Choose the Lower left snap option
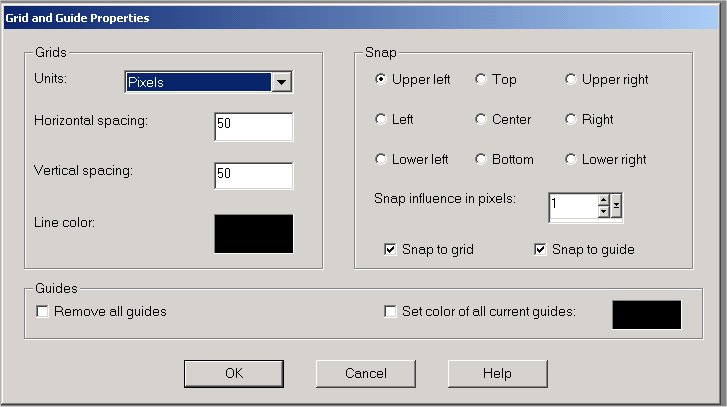727x407 pixels. click(381, 159)
